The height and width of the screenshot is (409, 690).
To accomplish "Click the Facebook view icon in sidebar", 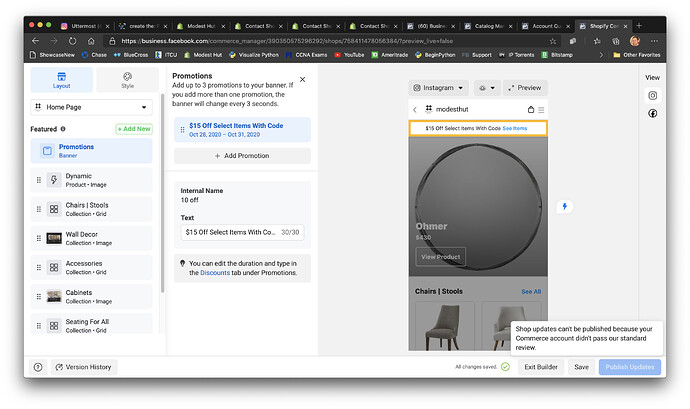I will 652,113.
